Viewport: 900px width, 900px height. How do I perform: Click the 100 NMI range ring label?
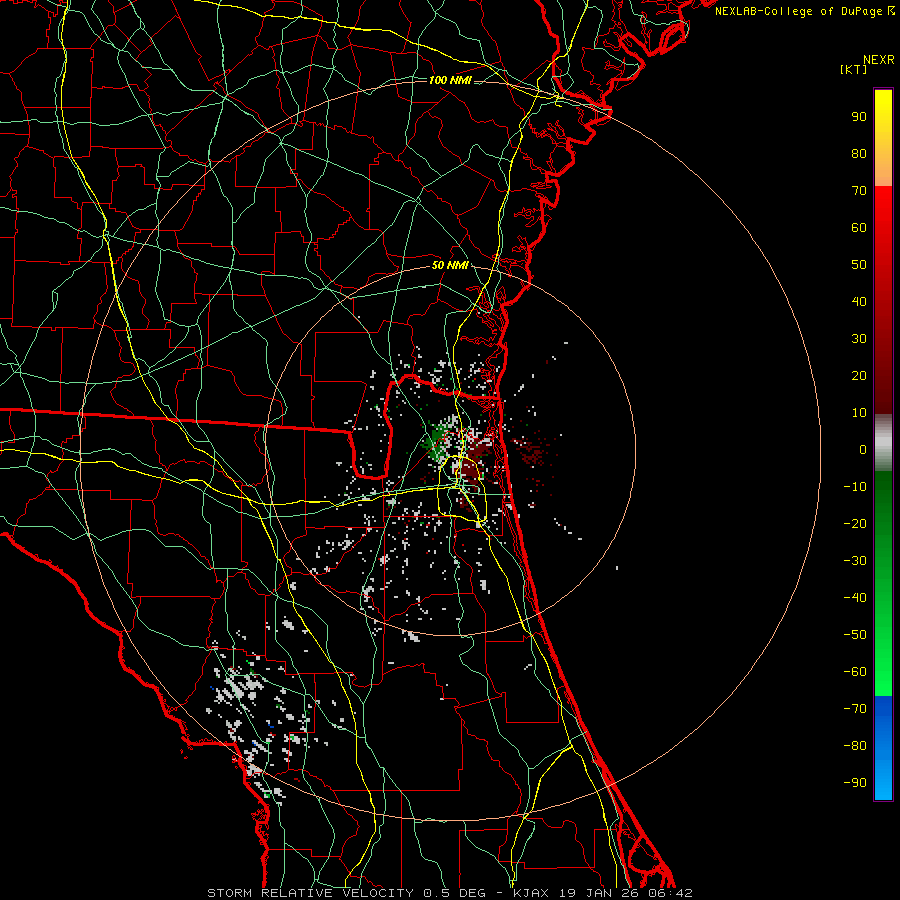(450, 80)
